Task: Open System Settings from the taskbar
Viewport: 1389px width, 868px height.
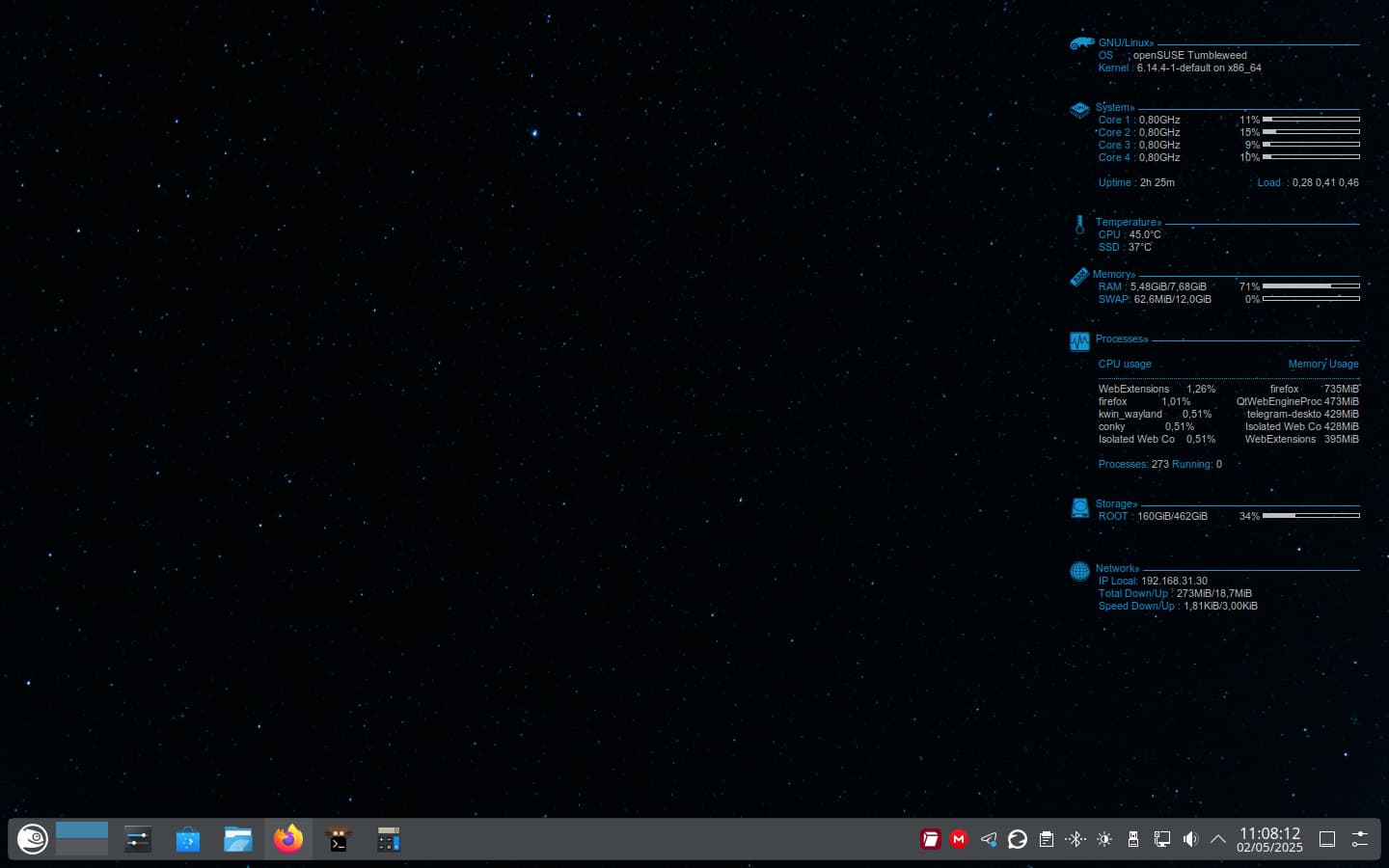Action: coord(138,839)
